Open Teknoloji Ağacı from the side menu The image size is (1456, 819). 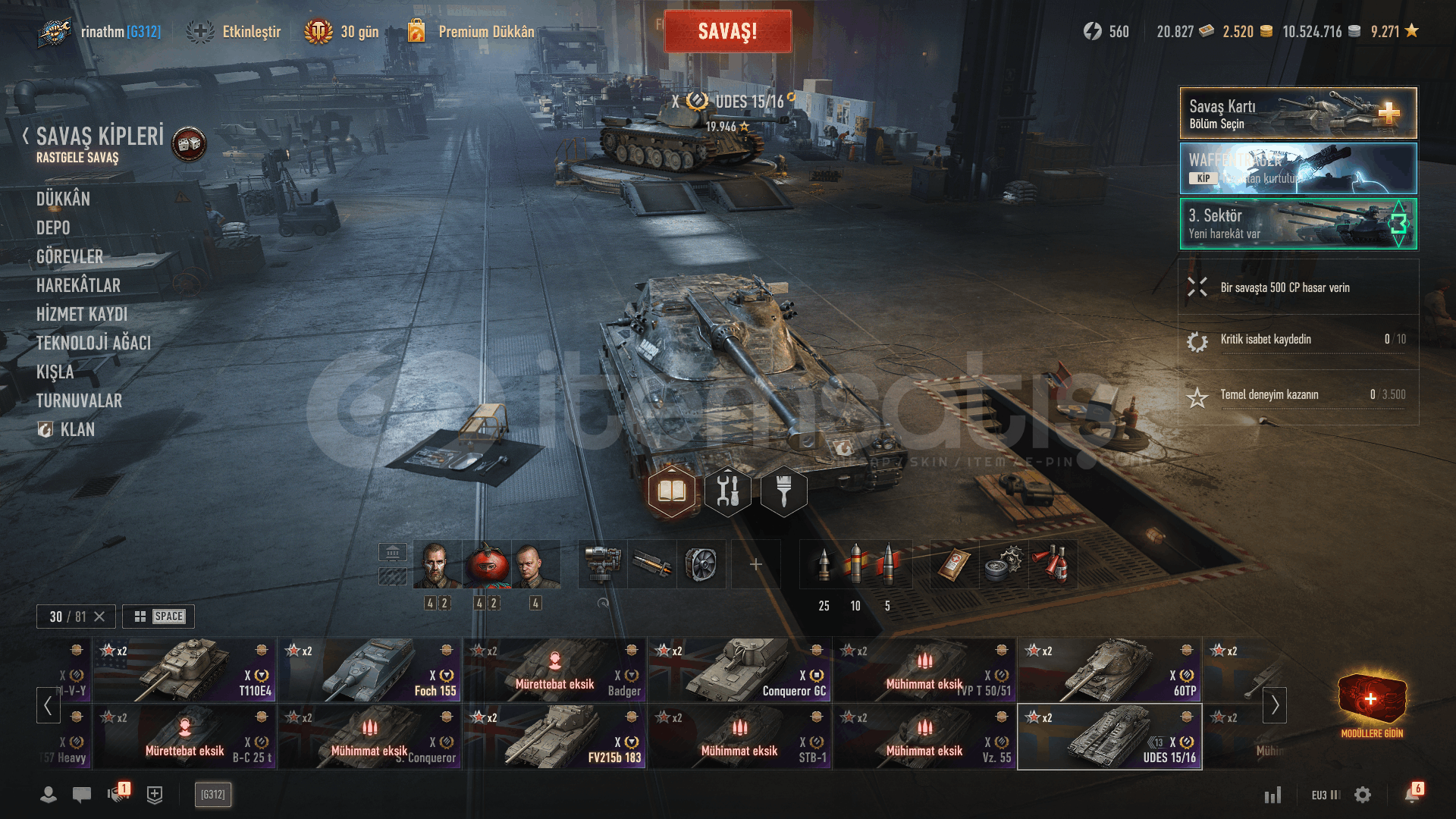(x=93, y=344)
